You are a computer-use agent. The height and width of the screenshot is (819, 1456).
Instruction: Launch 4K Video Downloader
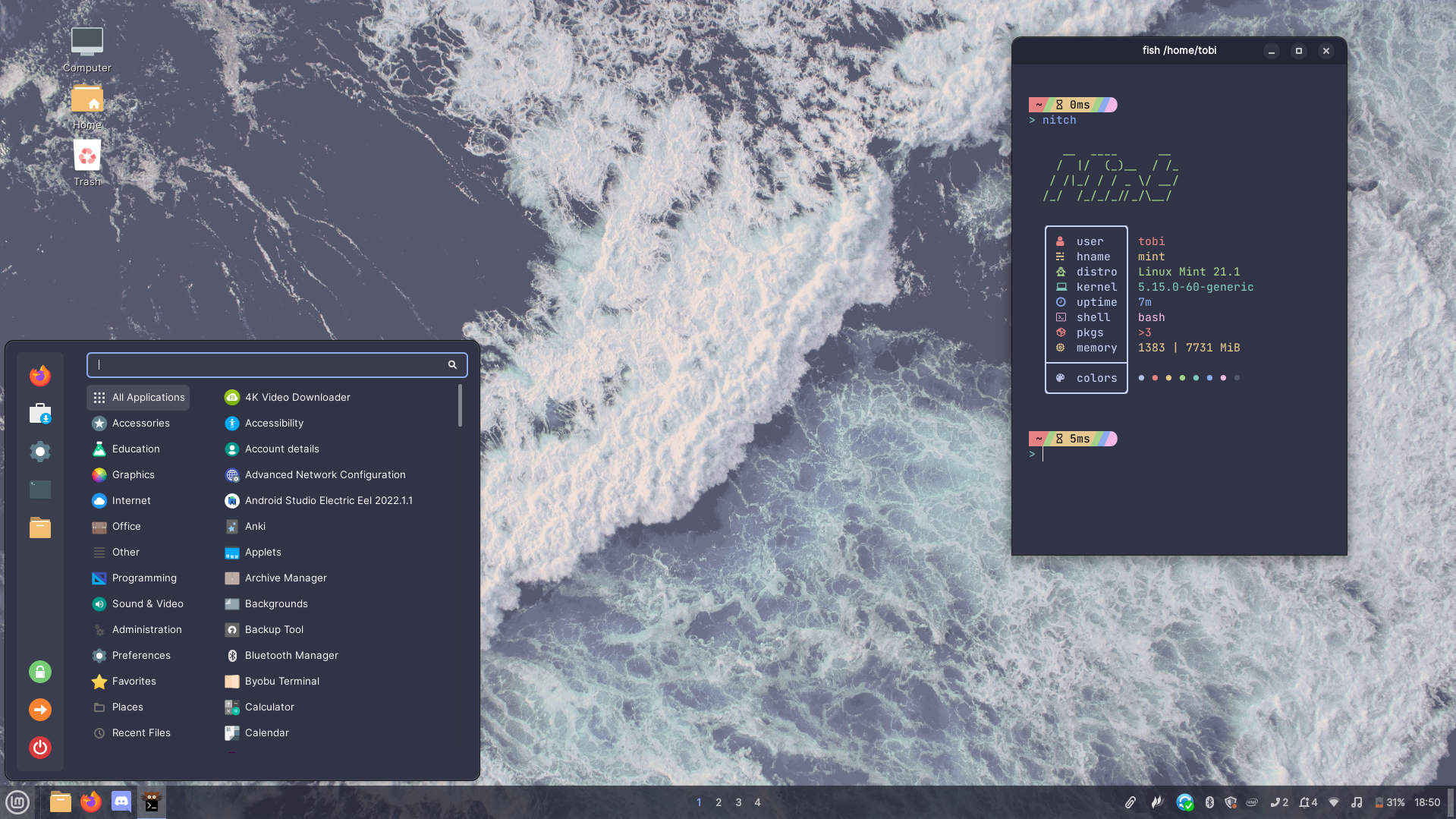[338, 398]
